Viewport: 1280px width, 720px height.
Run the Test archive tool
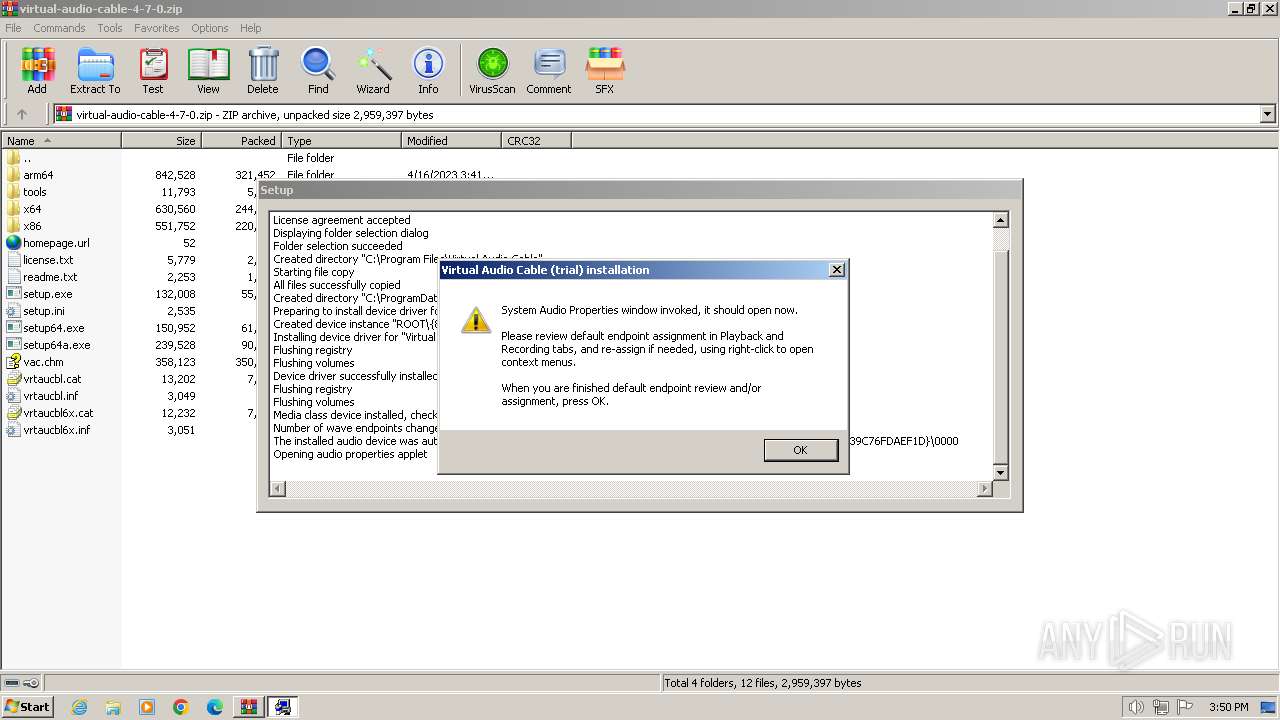(x=153, y=71)
